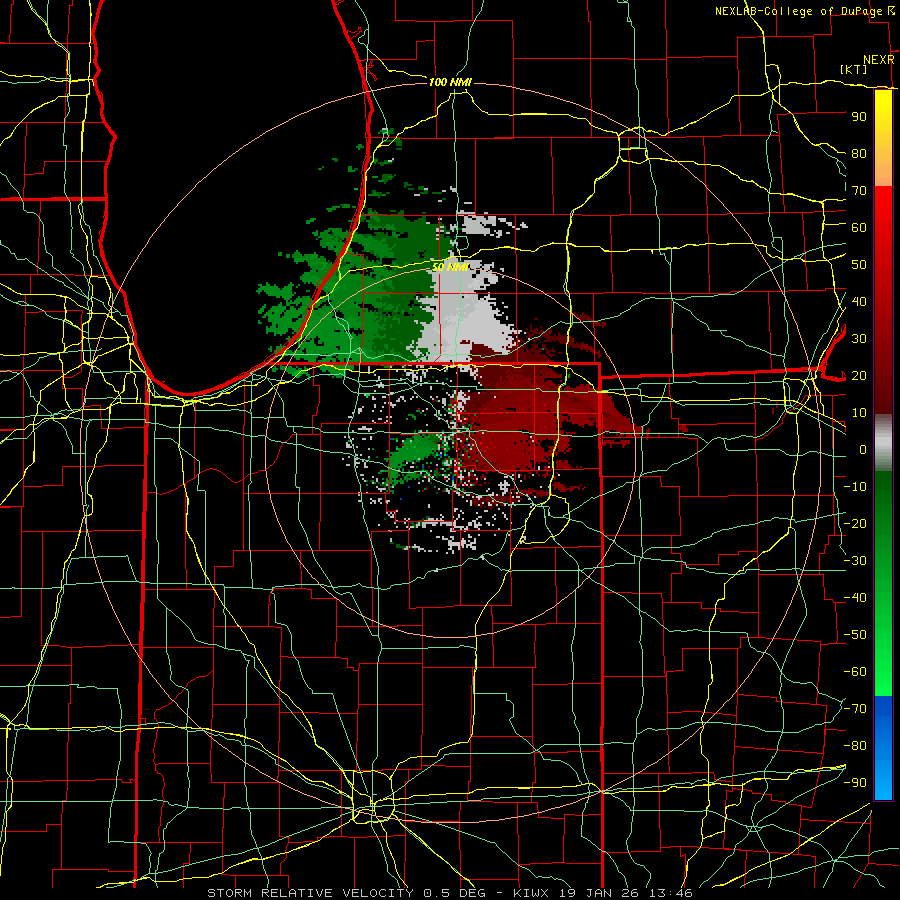Select the "NEXLAB-College of DuPage" credit text

point(798,11)
